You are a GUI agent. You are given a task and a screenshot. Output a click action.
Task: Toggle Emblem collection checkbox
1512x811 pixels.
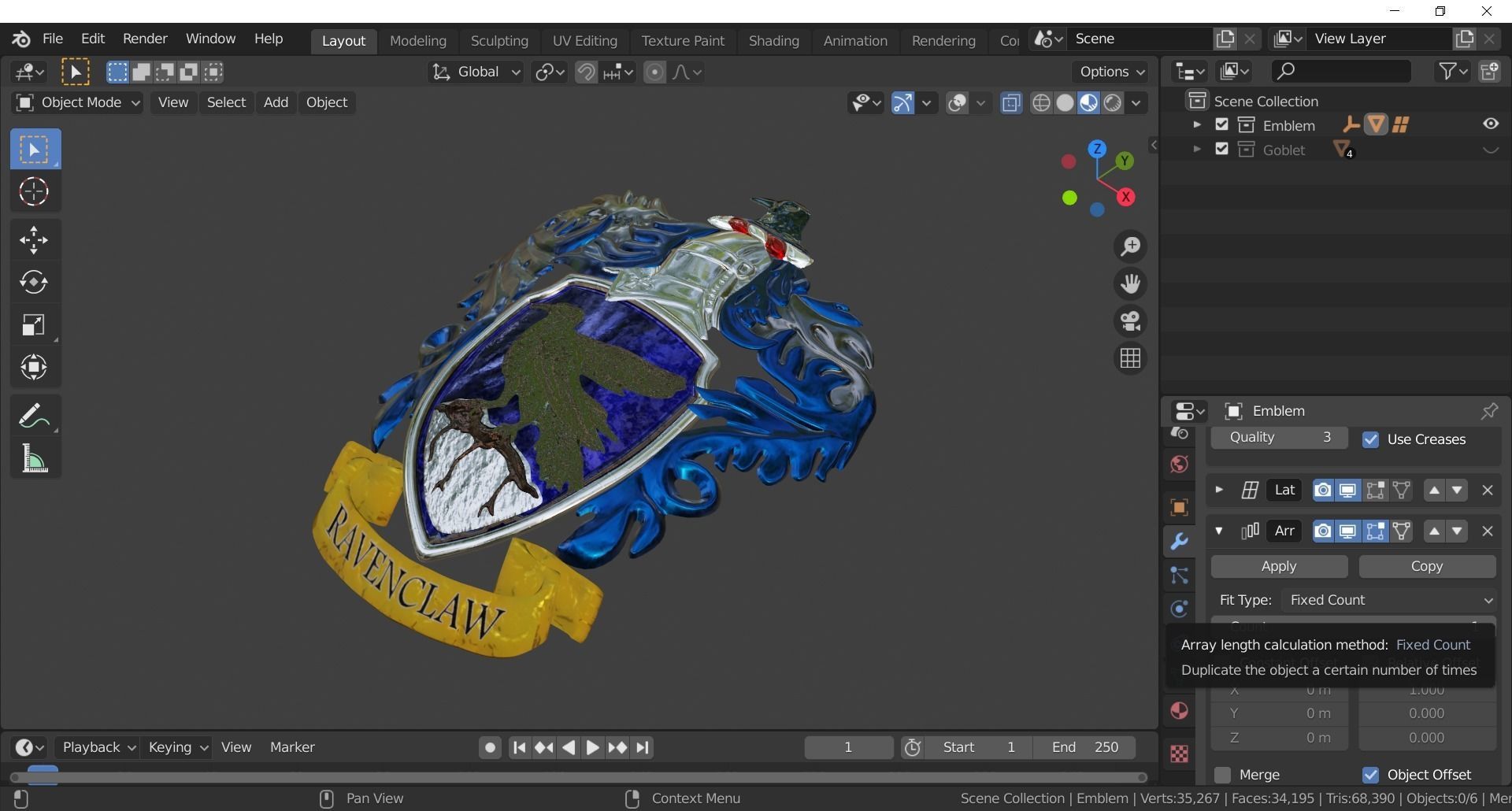pyautogui.click(x=1221, y=124)
